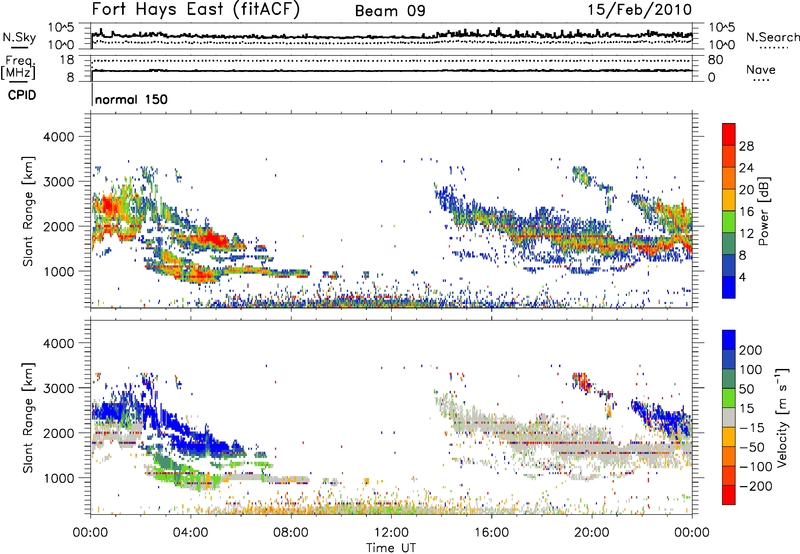Click the red top segment of Power color bar
This screenshot has height=554, width=800.
click(729, 134)
